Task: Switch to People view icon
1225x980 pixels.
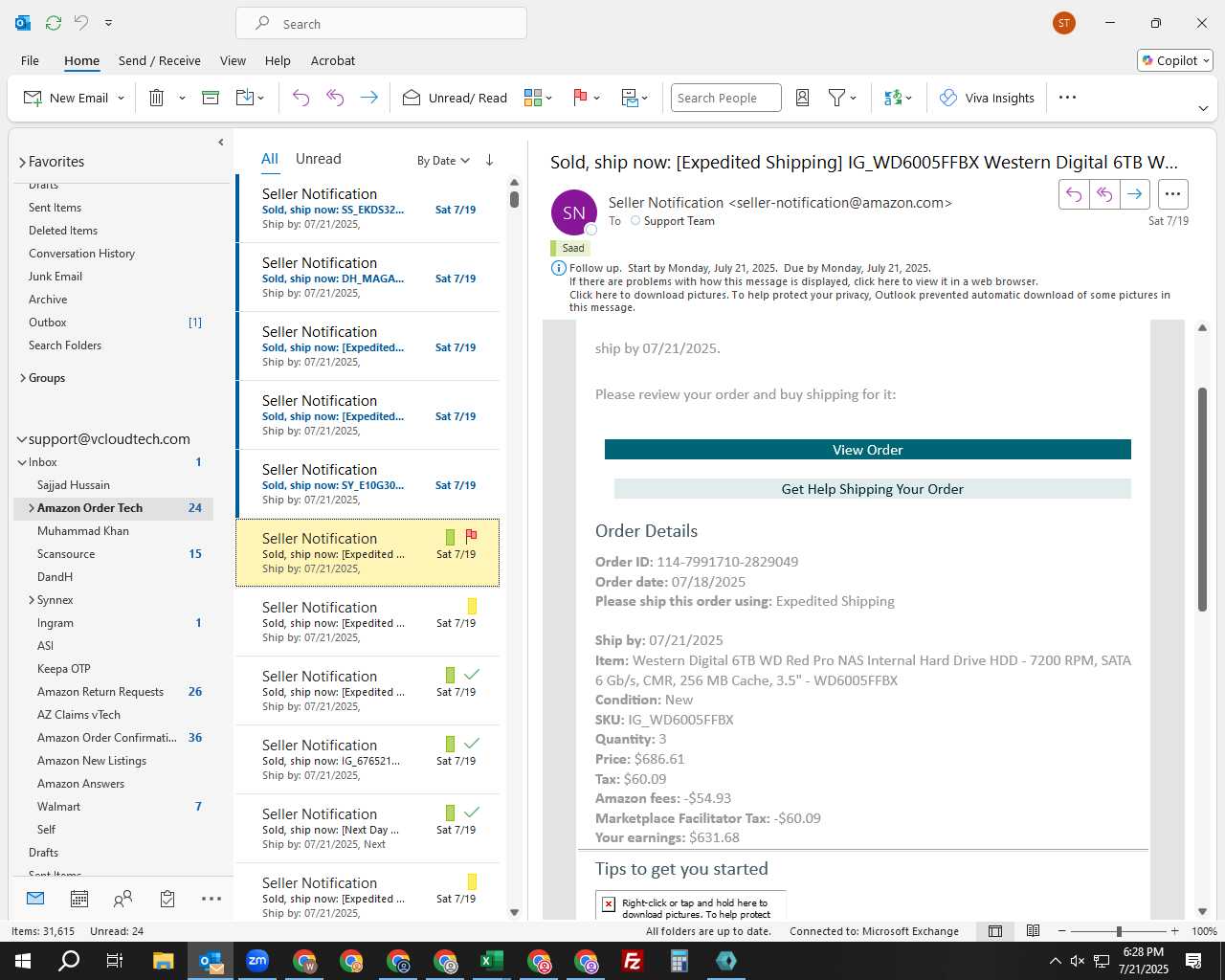Action: click(x=123, y=899)
